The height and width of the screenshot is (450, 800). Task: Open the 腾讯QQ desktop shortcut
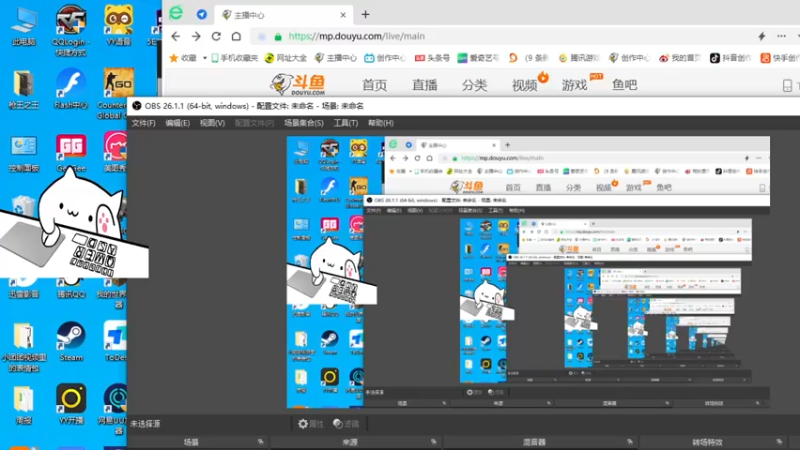point(71,290)
